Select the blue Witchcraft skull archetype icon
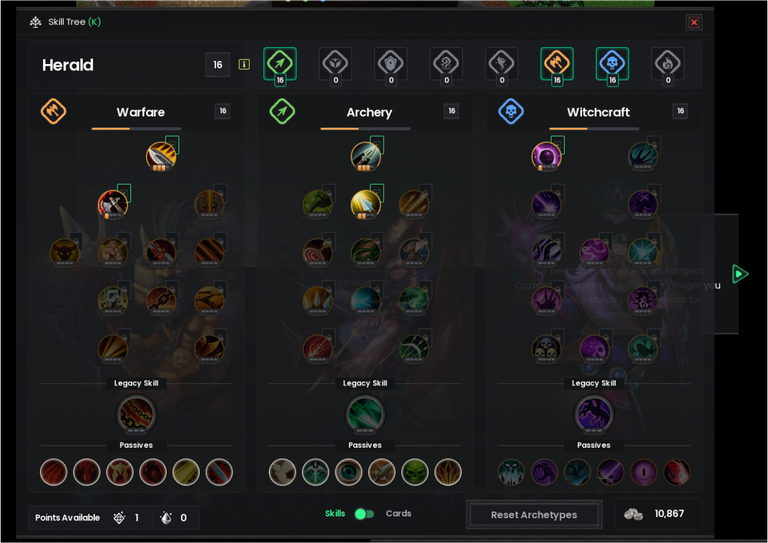The width and height of the screenshot is (768, 543). point(612,63)
